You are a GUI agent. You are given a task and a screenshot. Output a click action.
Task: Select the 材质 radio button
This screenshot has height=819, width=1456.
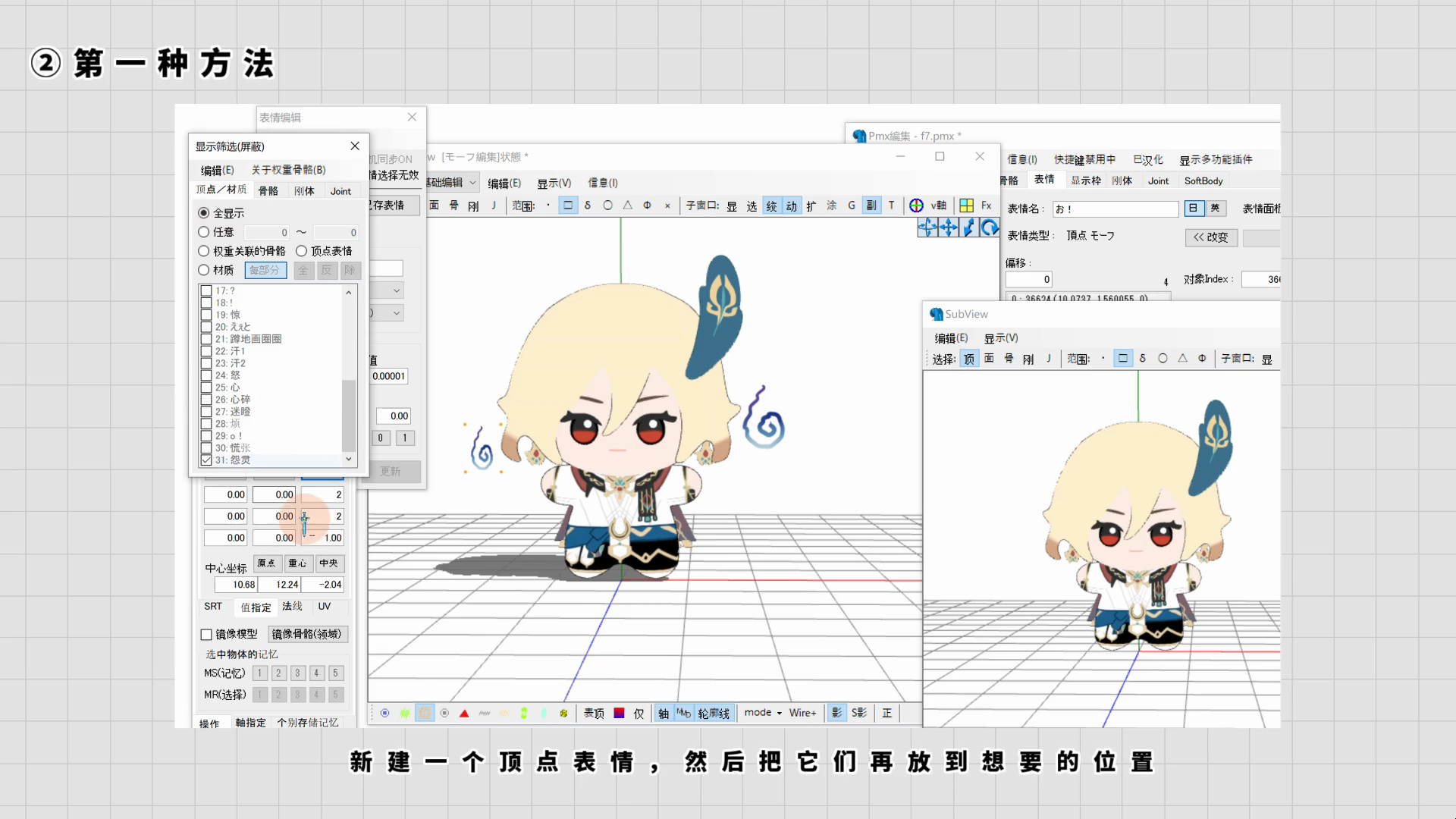coord(203,270)
